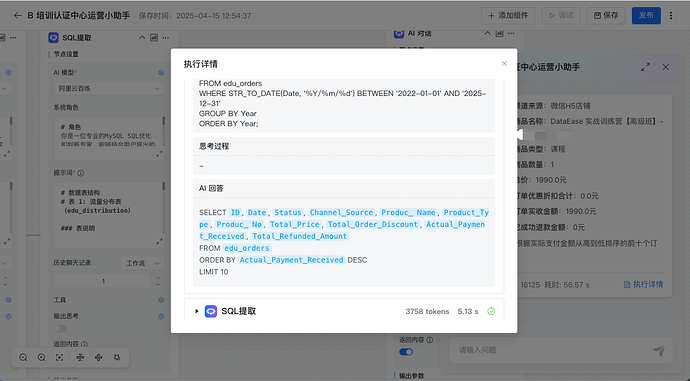
Task: Open the top-right more options menu
Action: (671, 15)
